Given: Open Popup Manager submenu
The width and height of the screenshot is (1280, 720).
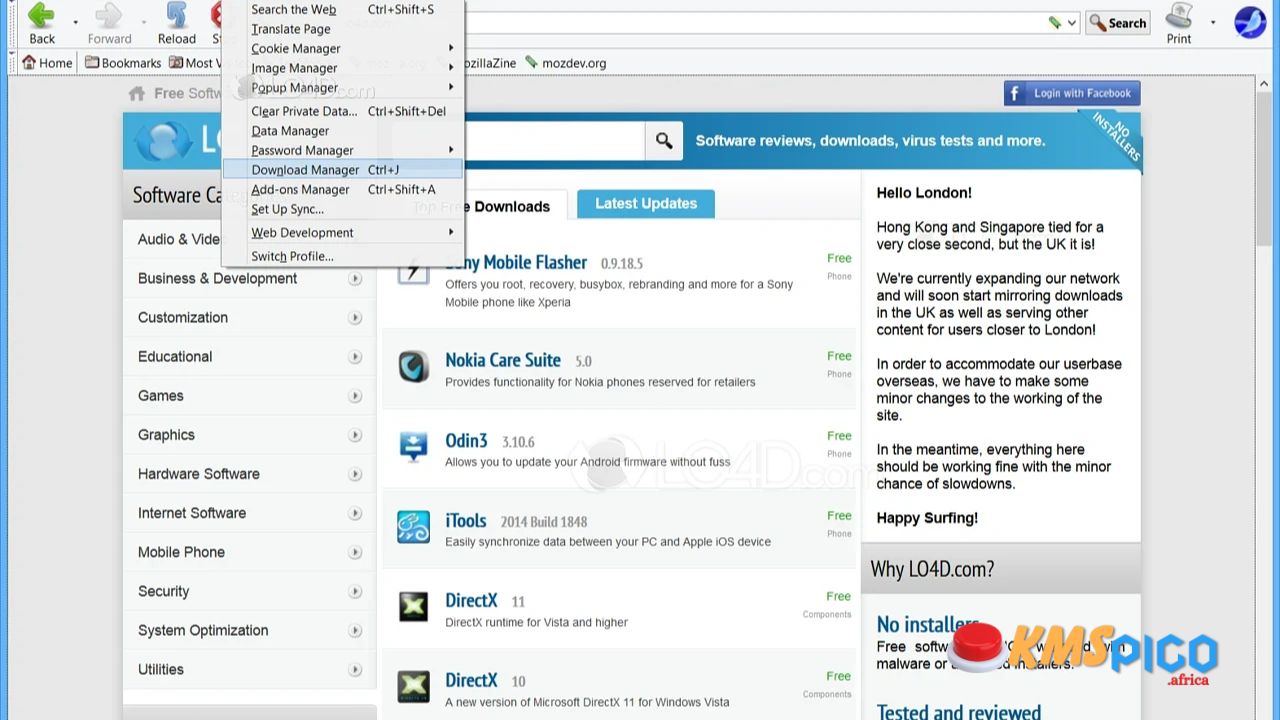Looking at the screenshot, I should click(342, 87).
